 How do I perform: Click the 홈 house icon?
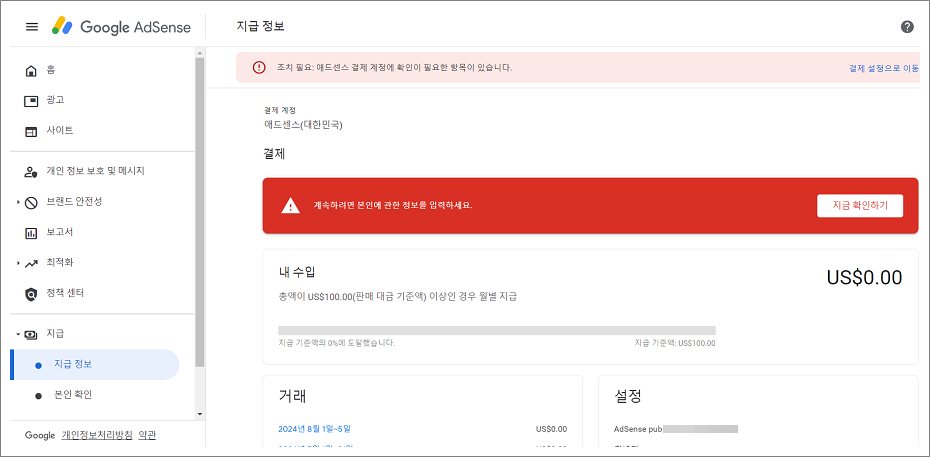[31, 71]
